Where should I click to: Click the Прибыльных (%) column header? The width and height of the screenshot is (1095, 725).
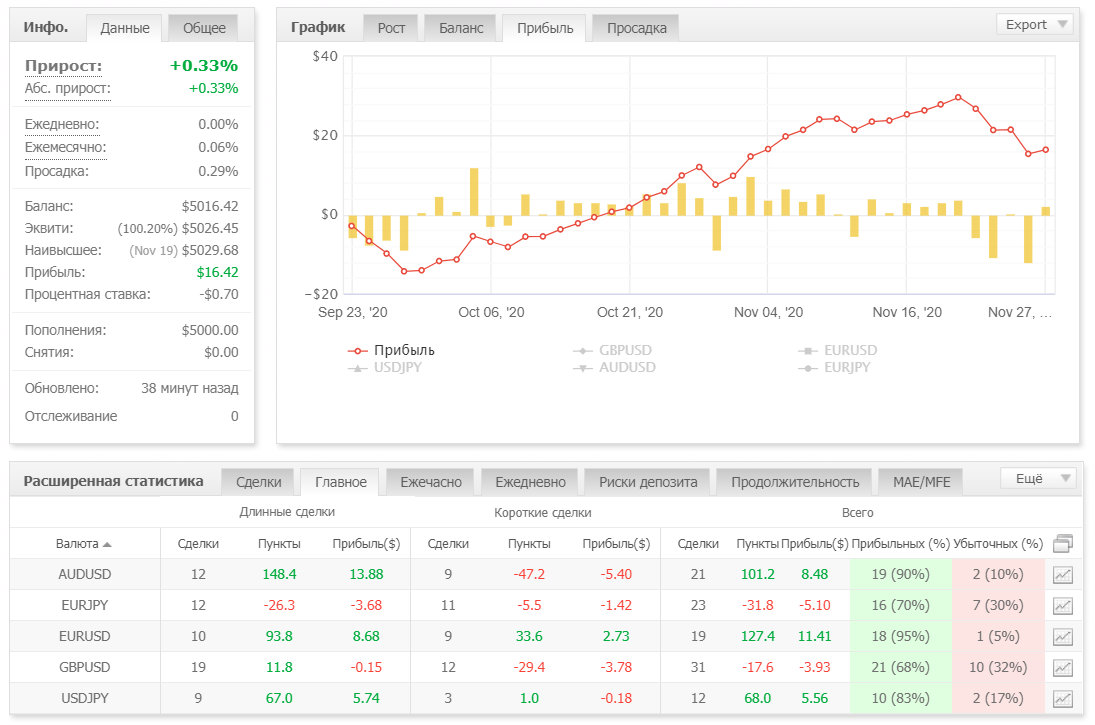pyautogui.click(x=901, y=544)
